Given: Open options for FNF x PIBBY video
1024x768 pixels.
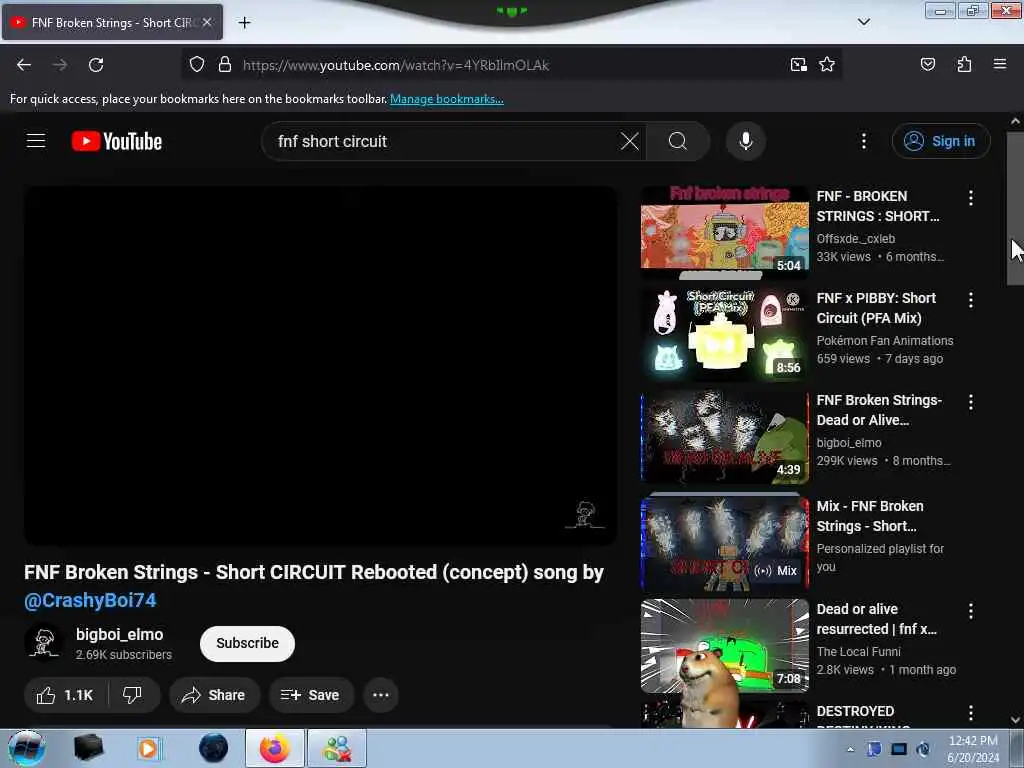Looking at the screenshot, I should click(971, 300).
